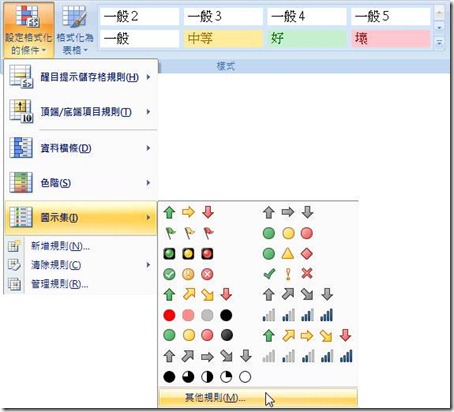The width and height of the screenshot is (454, 412).
Task: Expand arrow beside 色階
Action: tap(148, 183)
